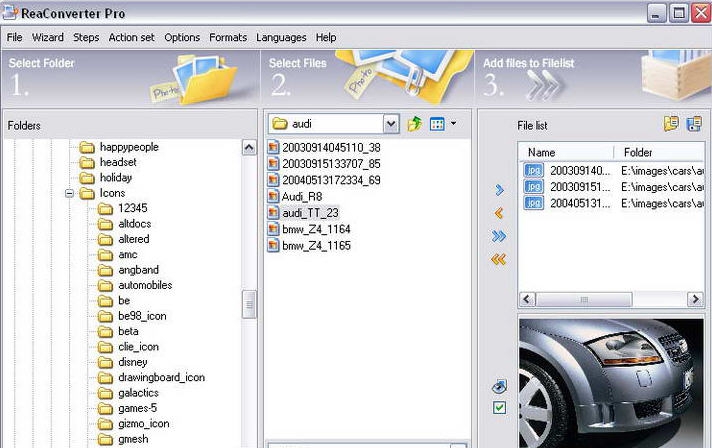Add all files with double right arrow
Viewport: 712px width, 448px height.
(x=499, y=236)
